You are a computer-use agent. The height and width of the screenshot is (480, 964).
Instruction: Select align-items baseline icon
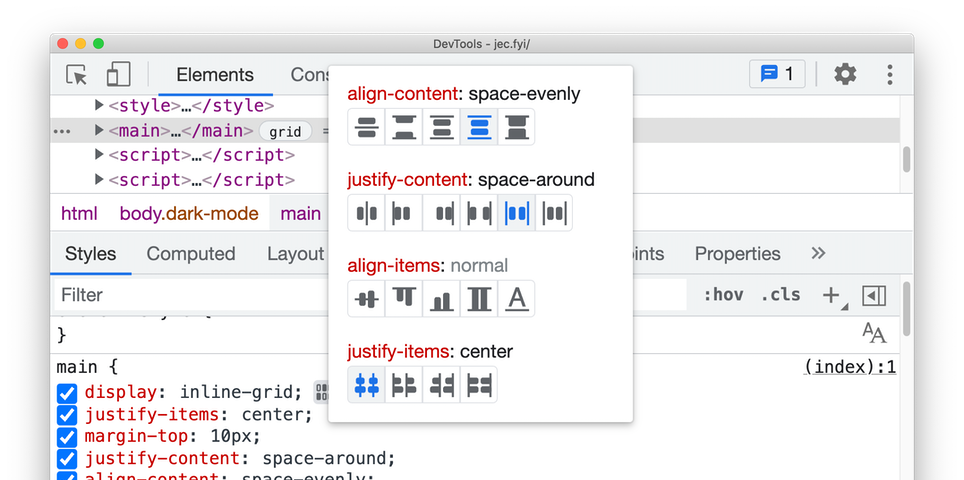coord(516,299)
